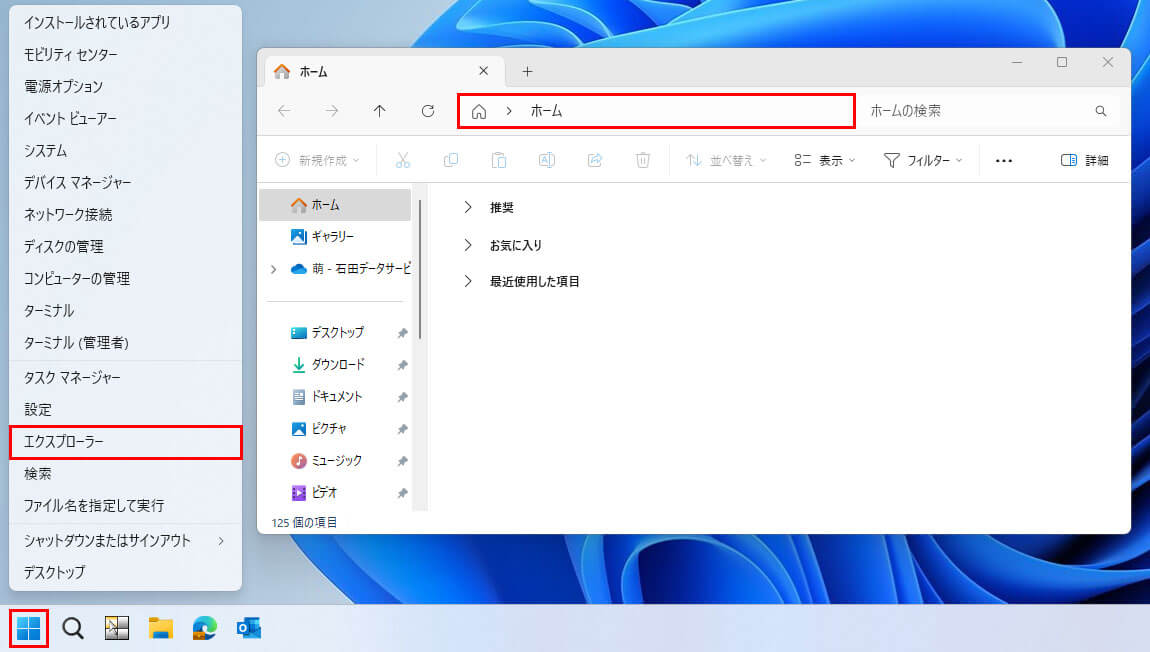Screen dimensions: 1150x652
Task: Select エクスプローラー in the context menu
Action: [125, 442]
